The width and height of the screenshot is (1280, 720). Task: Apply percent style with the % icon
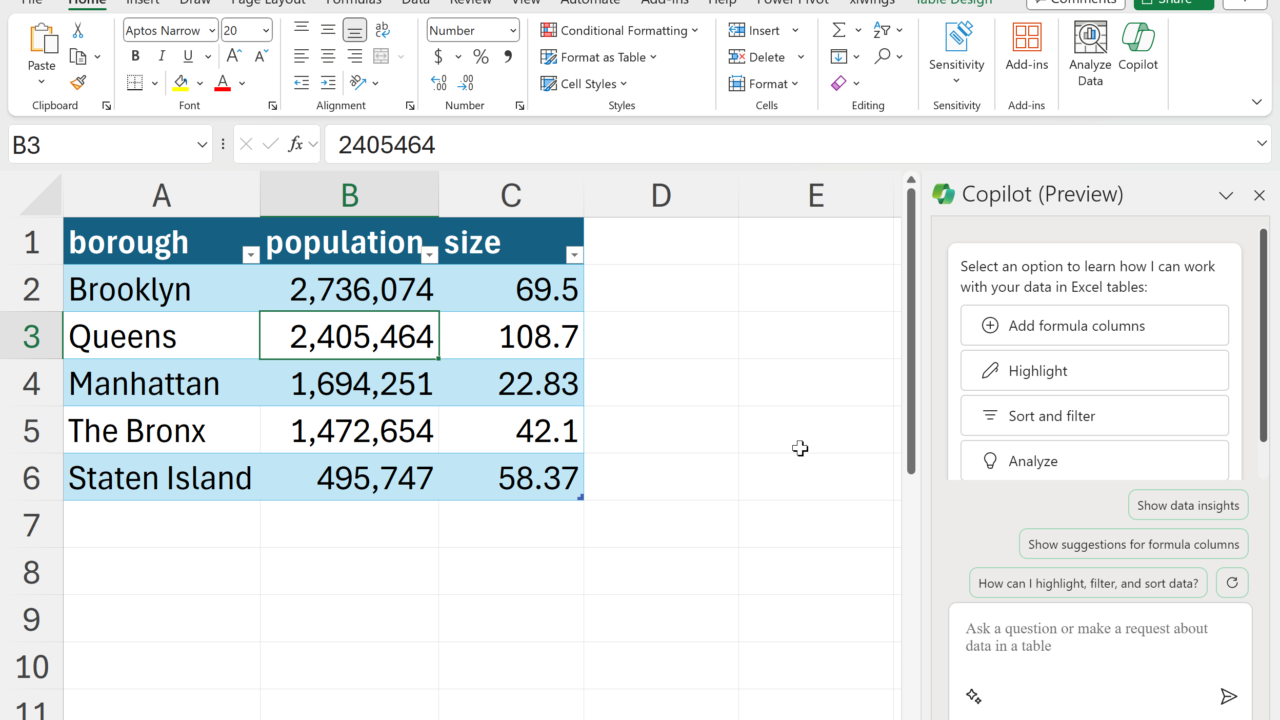[x=481, y=57]
